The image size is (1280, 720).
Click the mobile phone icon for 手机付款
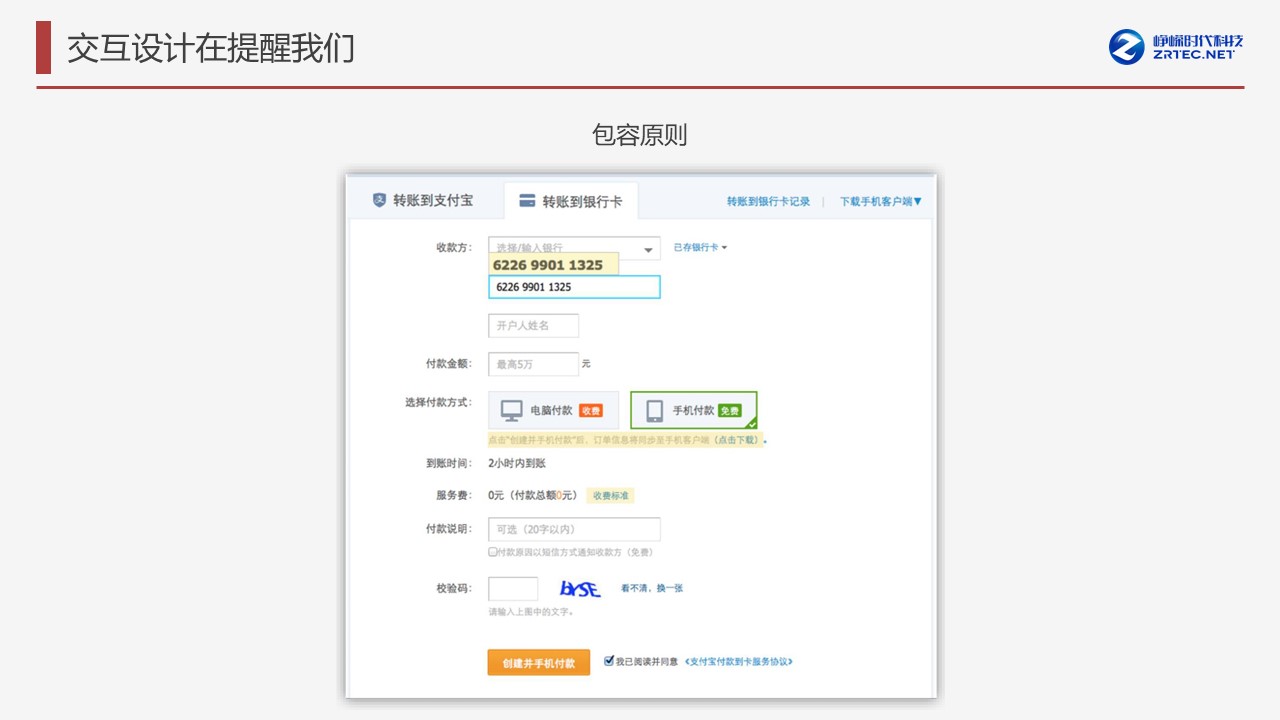(655, 410)
